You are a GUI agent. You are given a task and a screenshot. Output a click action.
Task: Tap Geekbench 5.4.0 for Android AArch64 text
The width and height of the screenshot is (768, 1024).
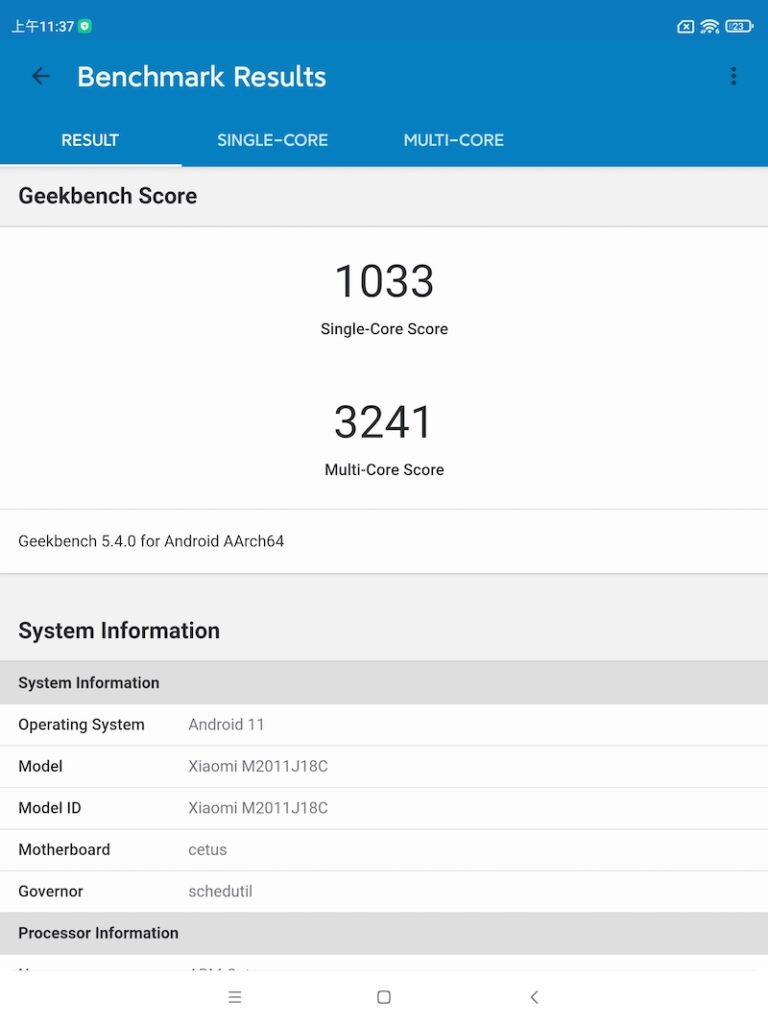click(151, 541)
